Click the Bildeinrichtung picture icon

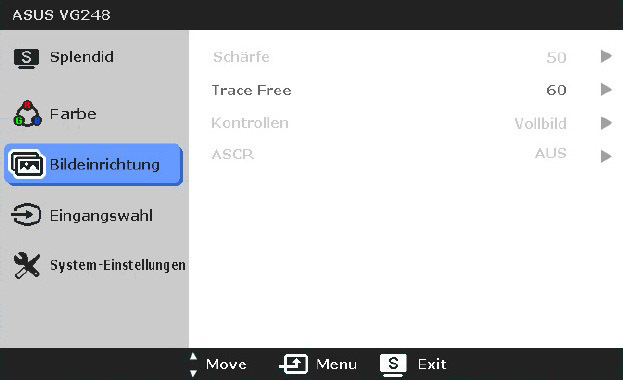point(26,164)
